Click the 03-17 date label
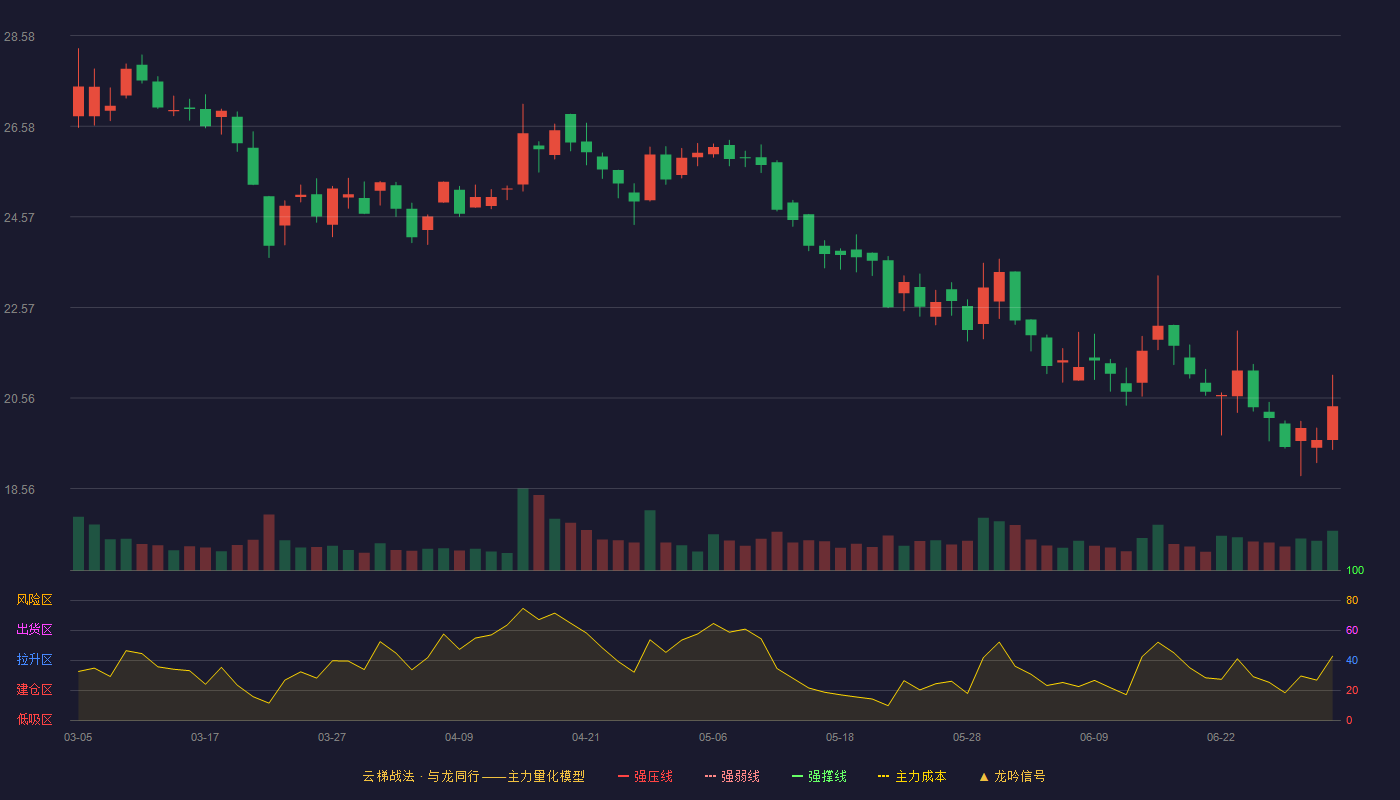Screen dimensions: 1400x800 pos(205,737)
